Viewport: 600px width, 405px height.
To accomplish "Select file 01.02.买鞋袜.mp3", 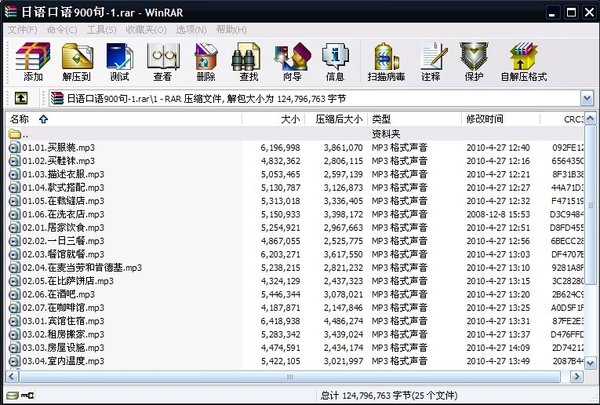I will tap(59, 161).
